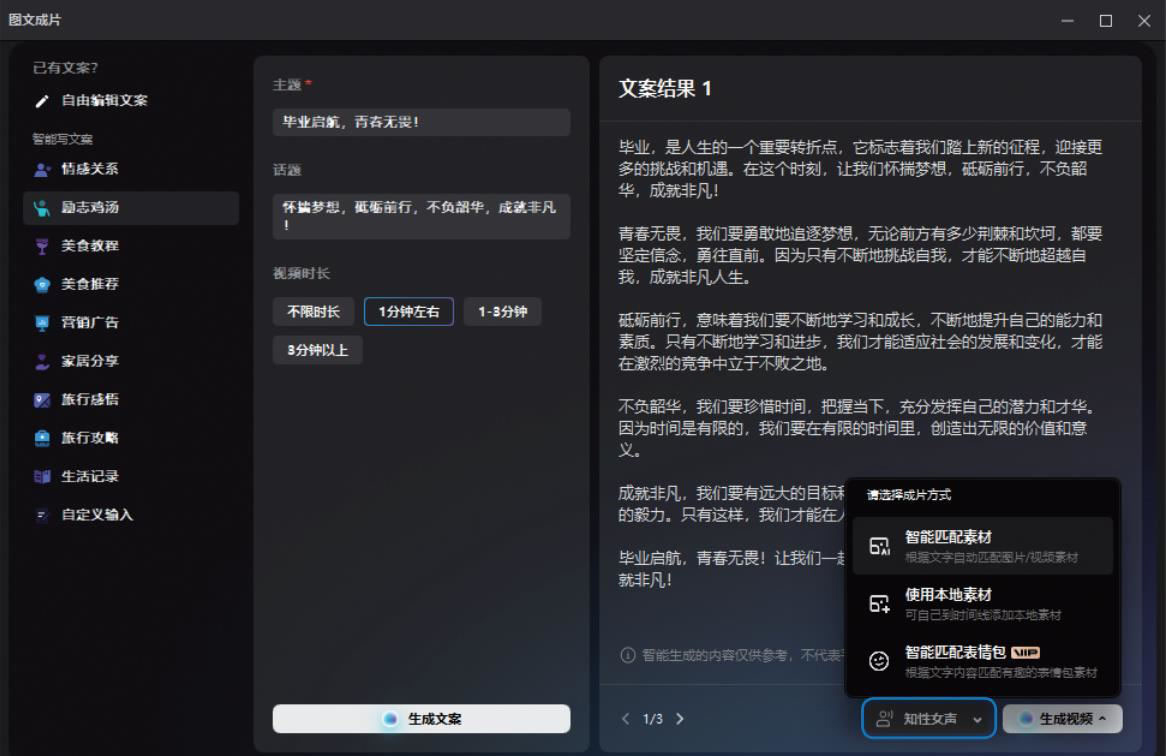Click the 情感关系 people icon

coord(42,169)
